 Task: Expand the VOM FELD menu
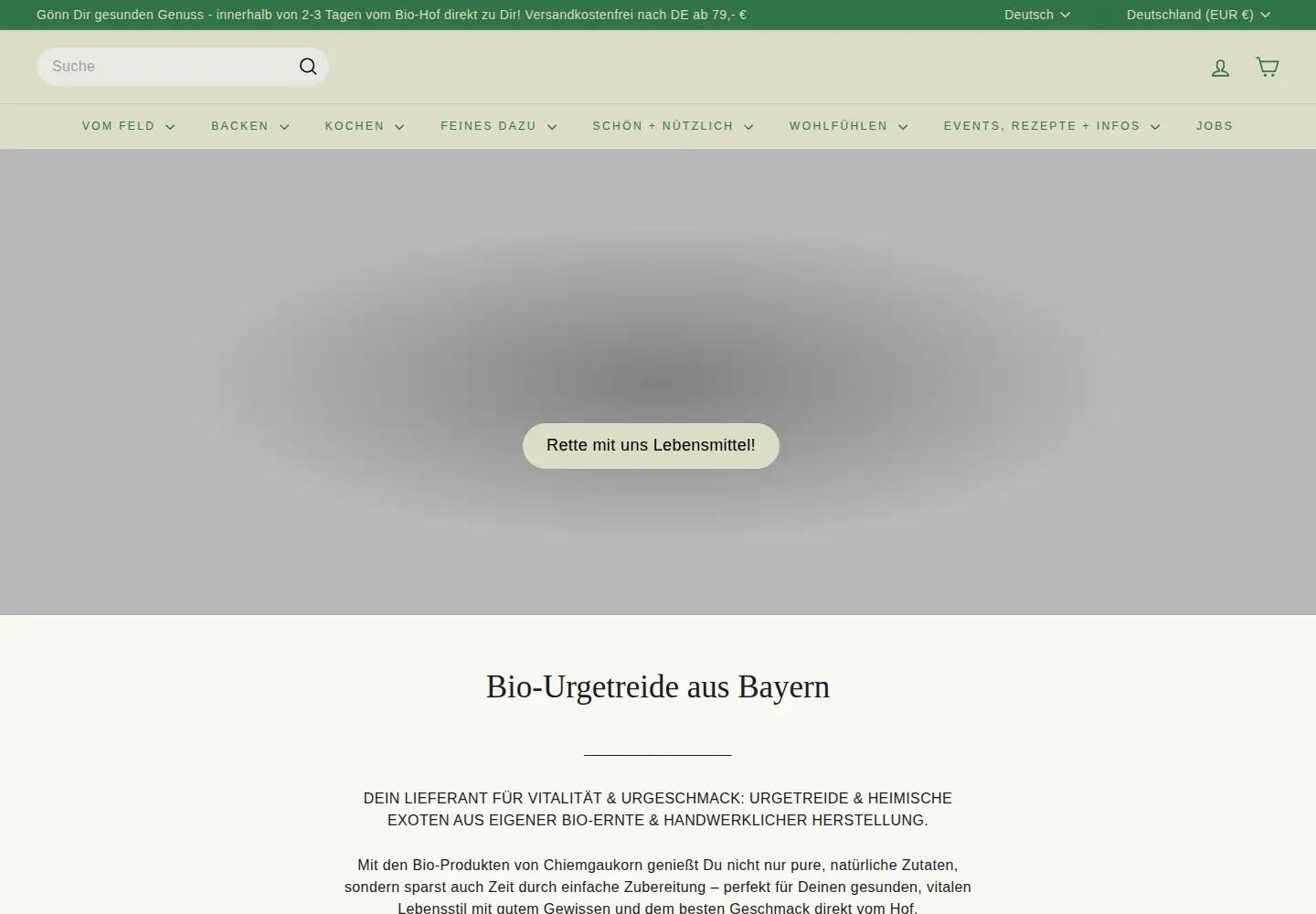pos(128,126)
